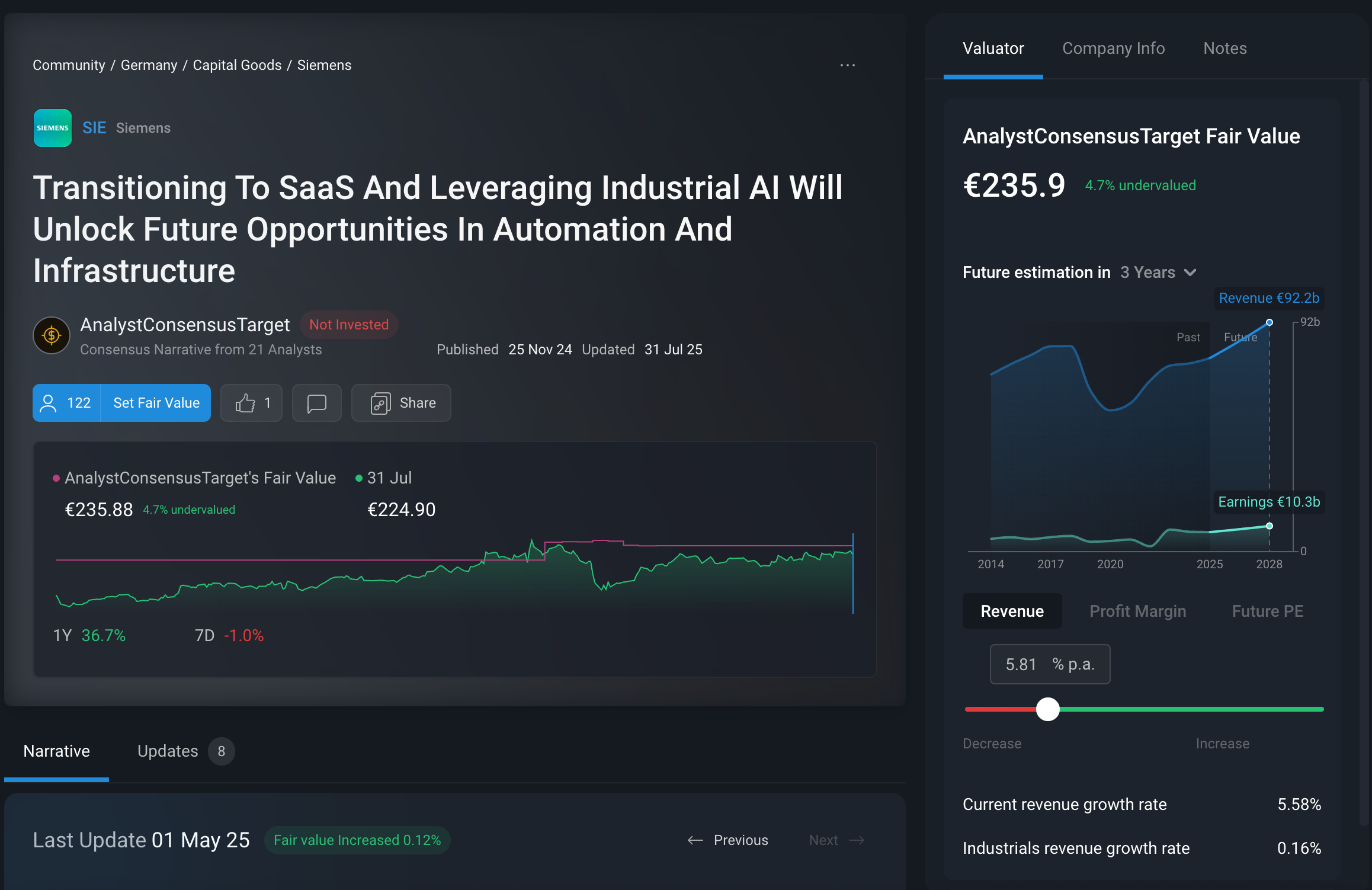The height and width of the screenshot is (890, 1372).
Task: Click the 1Y 36.7% return value
Action: click(x=104, y=636)
